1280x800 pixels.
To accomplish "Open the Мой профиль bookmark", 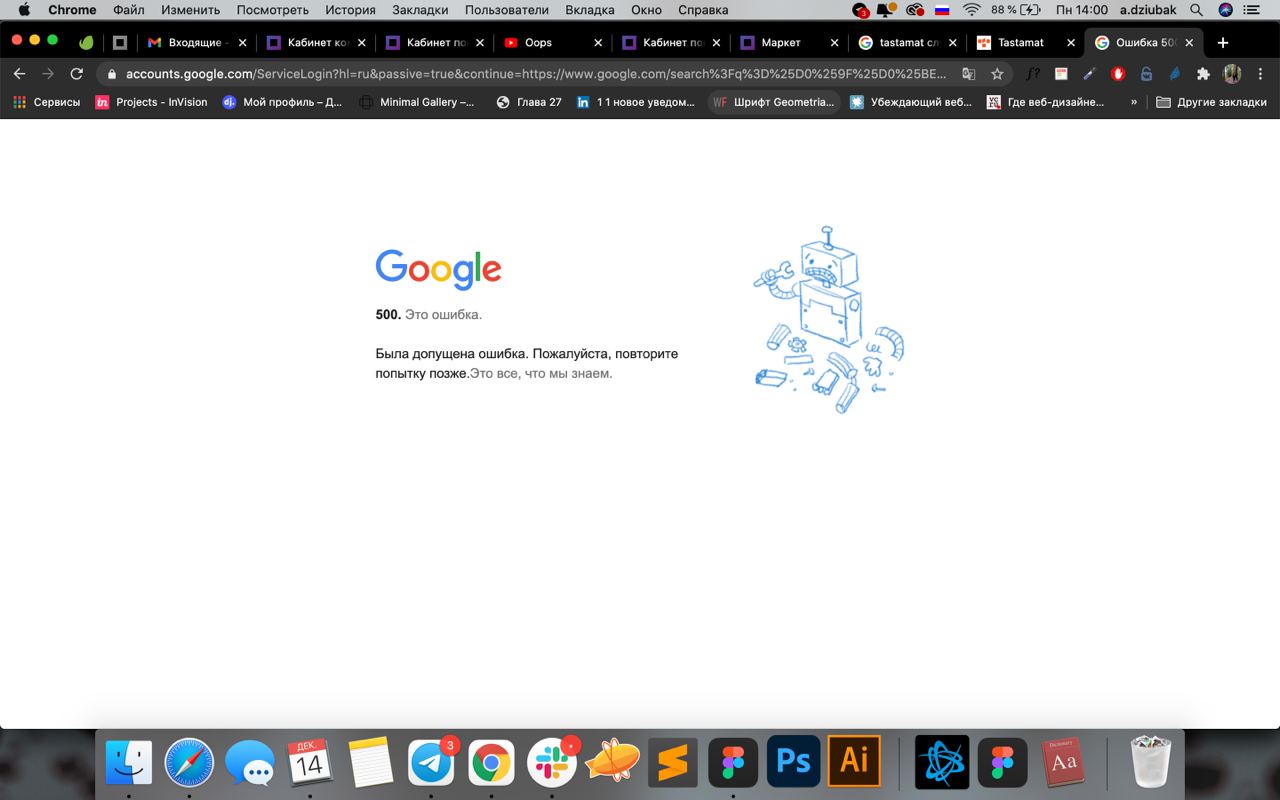I will (282, 102).
